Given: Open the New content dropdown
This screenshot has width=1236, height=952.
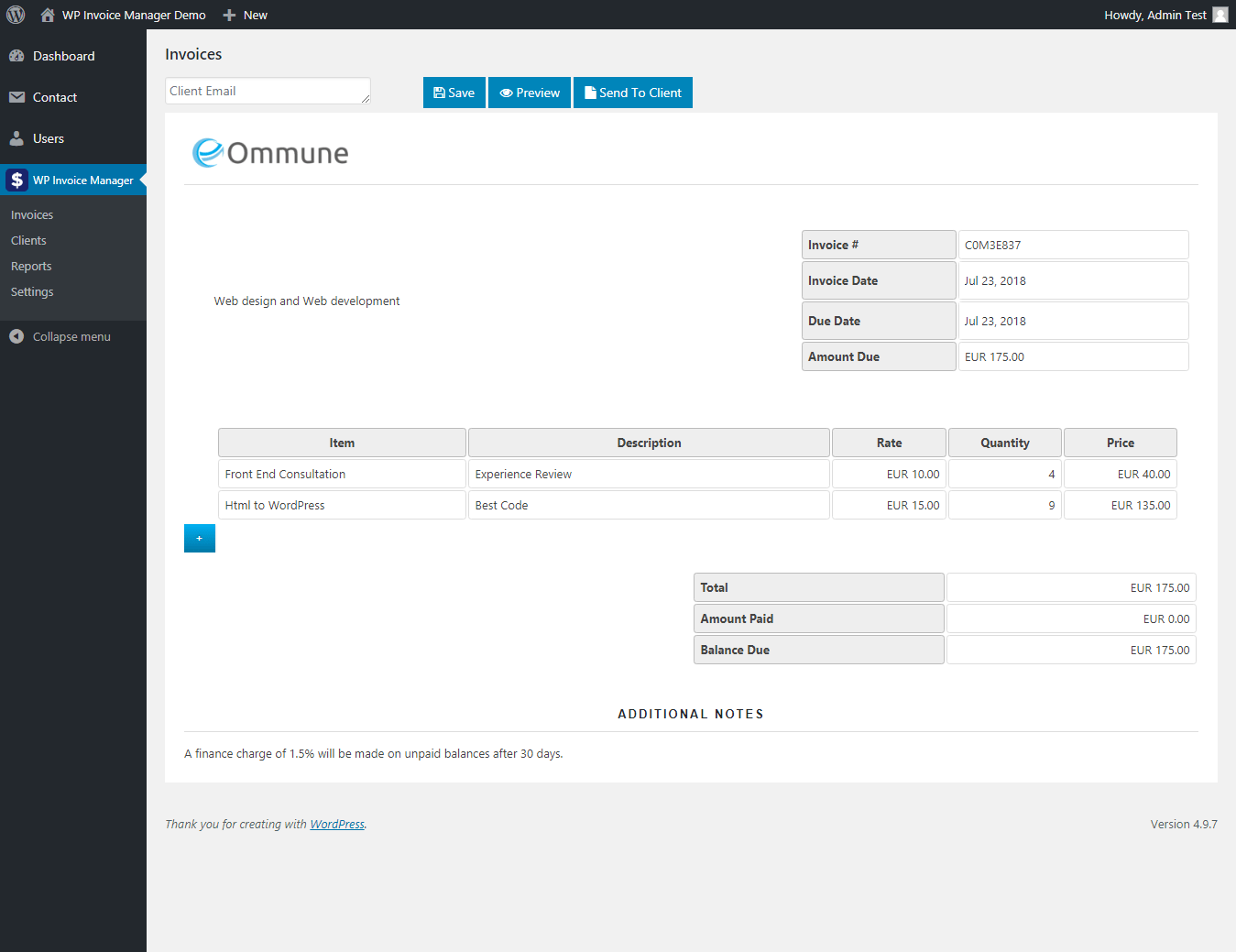Looking at the screenshot, I should coord(246,15).
